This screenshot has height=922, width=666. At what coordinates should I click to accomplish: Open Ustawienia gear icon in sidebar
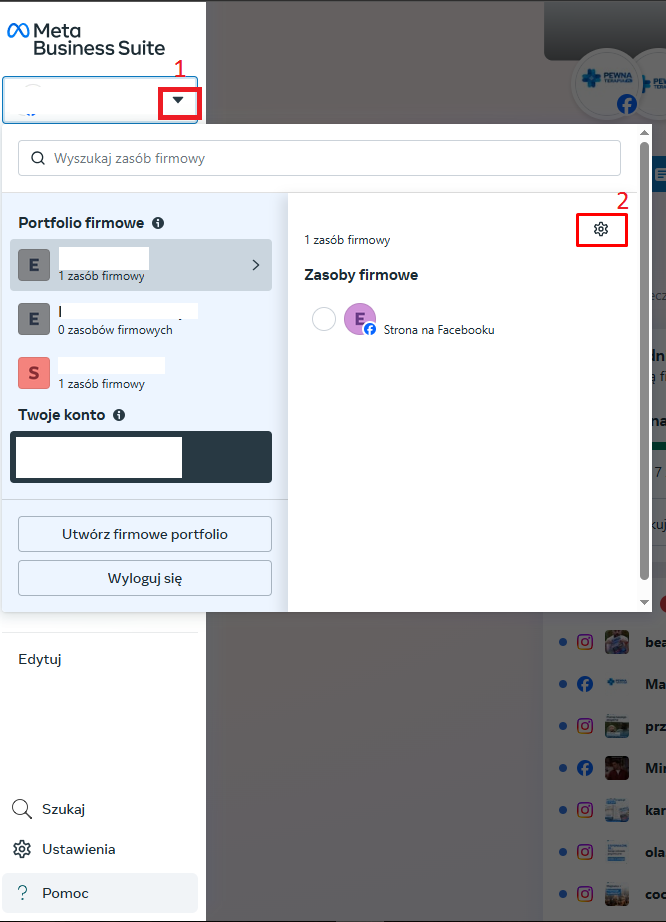[22, 849]
